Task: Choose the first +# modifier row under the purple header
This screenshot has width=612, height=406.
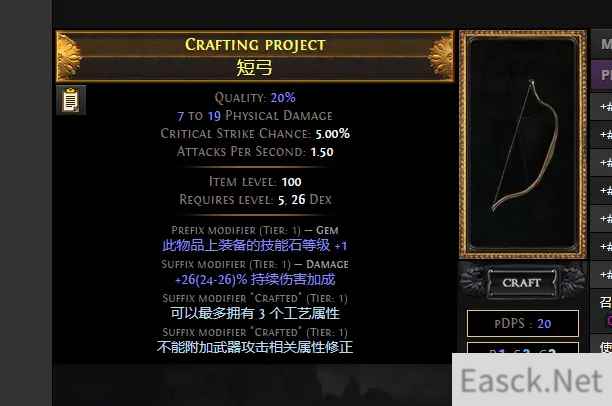Action: point(601,107)
